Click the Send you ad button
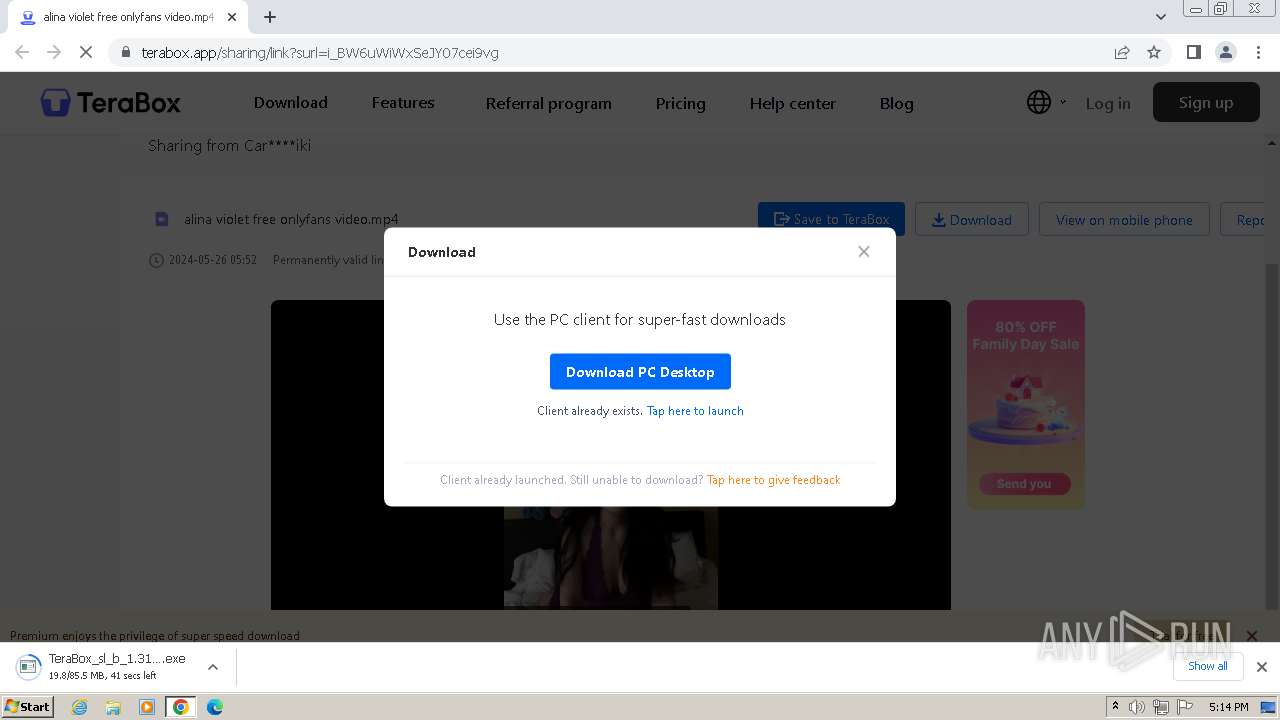Viewport: 1280px width, 720px height. click(1024, 484)
